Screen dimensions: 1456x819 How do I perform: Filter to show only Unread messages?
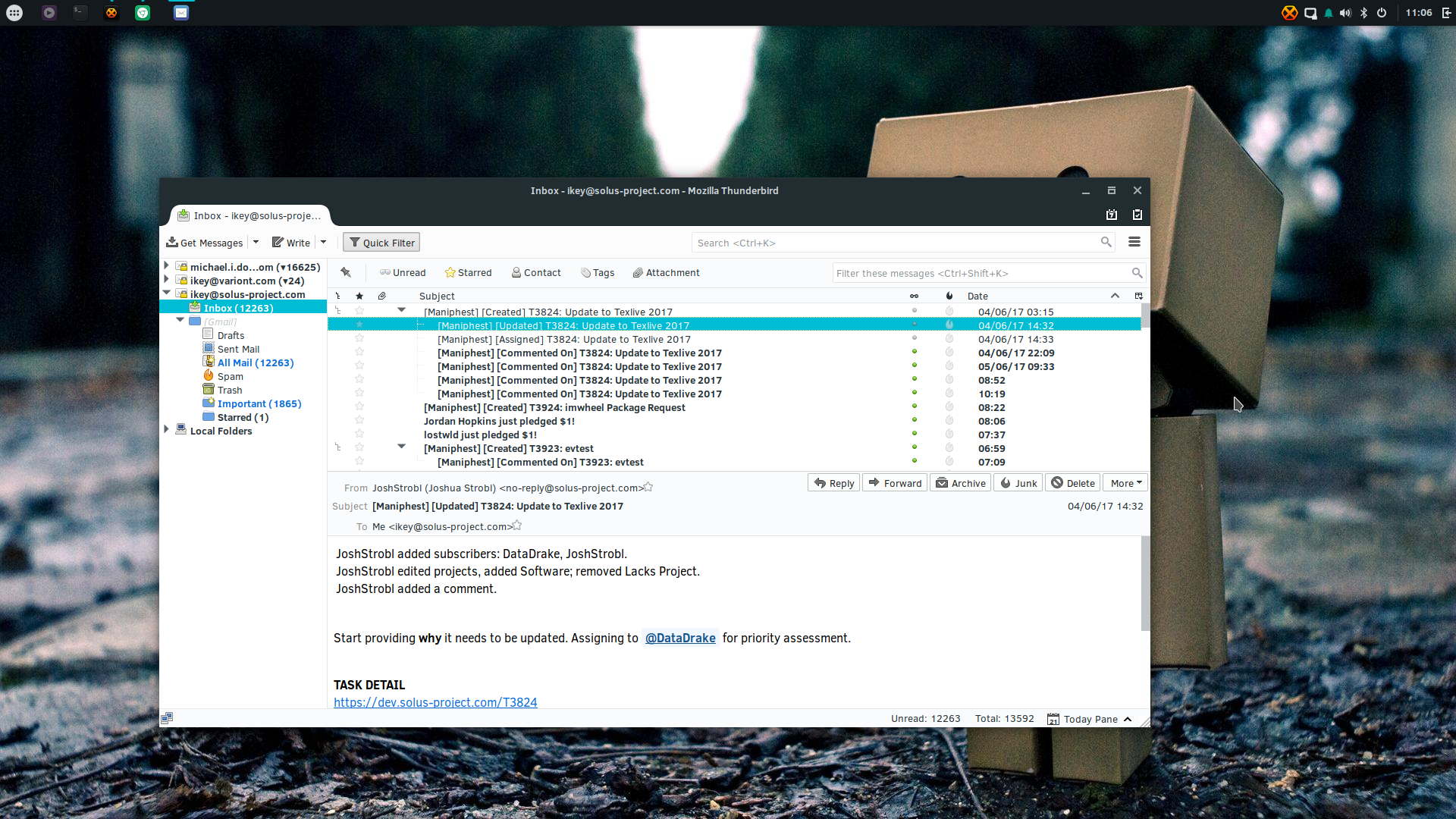tap(403, 273)
